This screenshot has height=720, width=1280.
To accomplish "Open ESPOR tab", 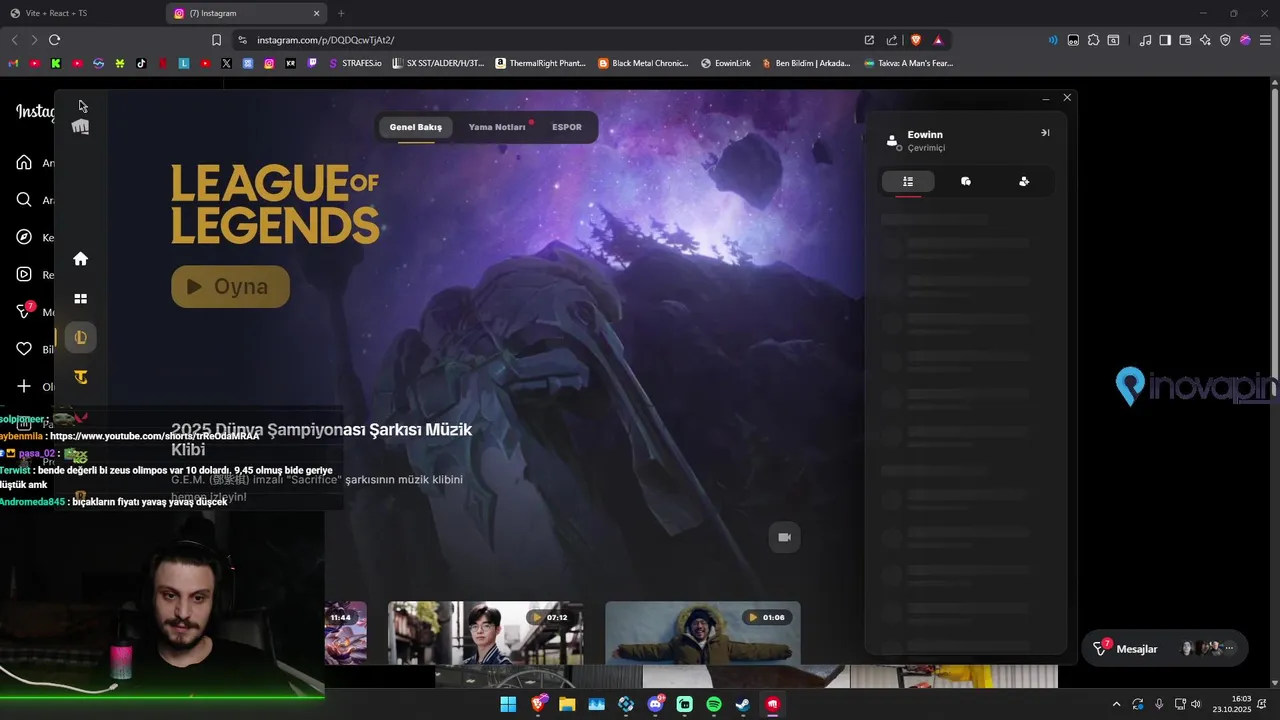I will click(x=567, y=127).
